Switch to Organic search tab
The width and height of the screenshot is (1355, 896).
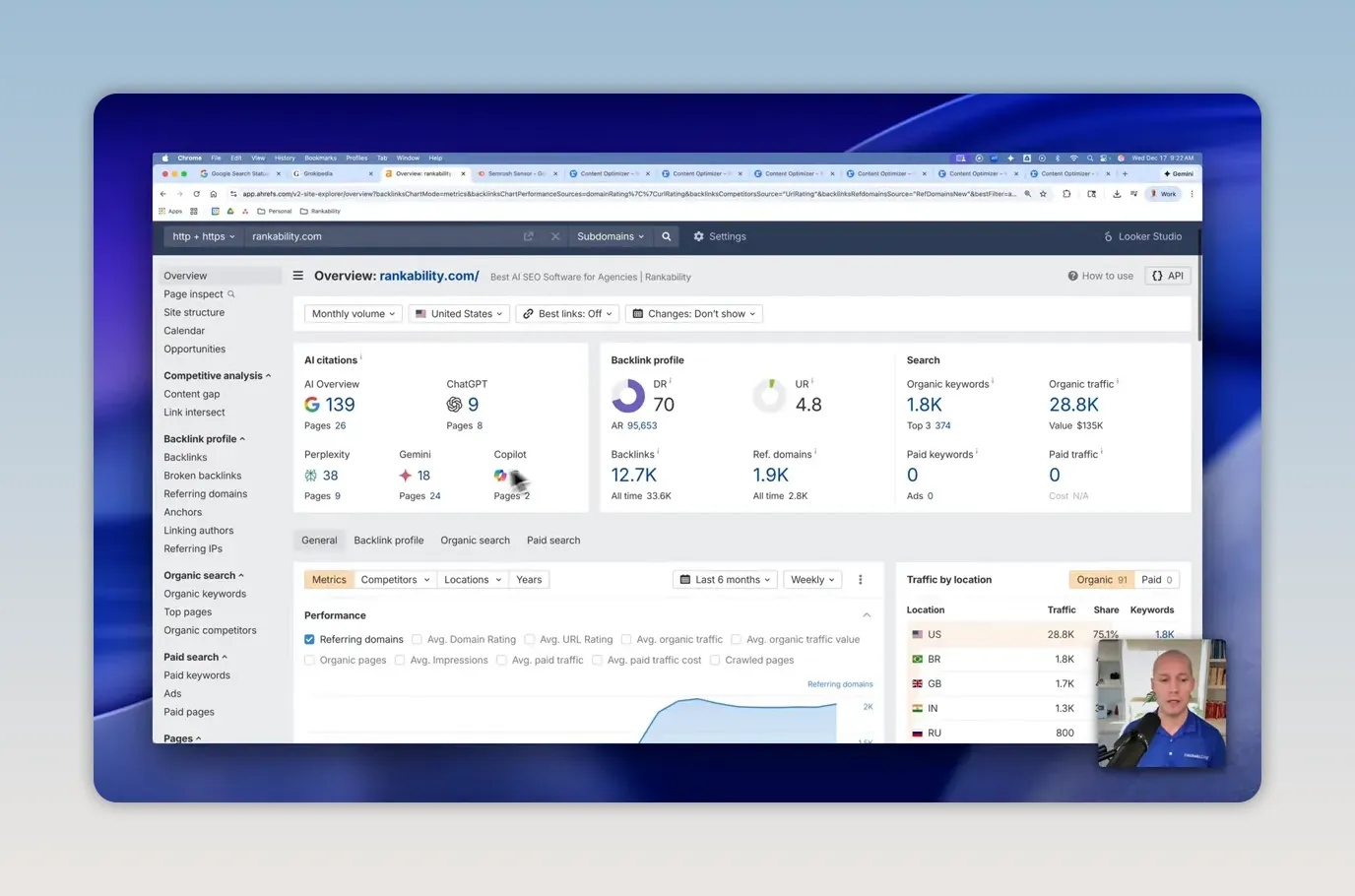(x=476, y=541)
